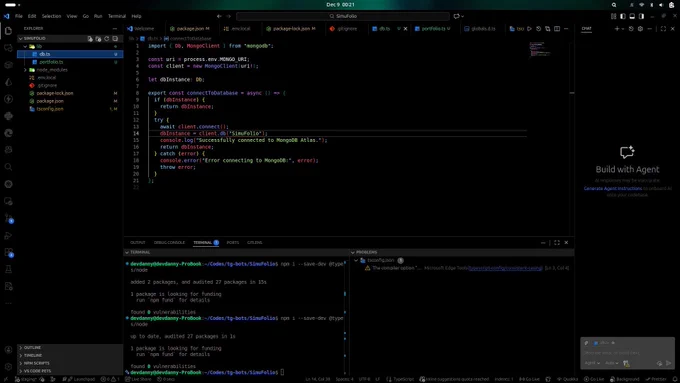Navigate back with the left arrow
The width and height of the screenshot is (680, 383).
pos(219,16)
